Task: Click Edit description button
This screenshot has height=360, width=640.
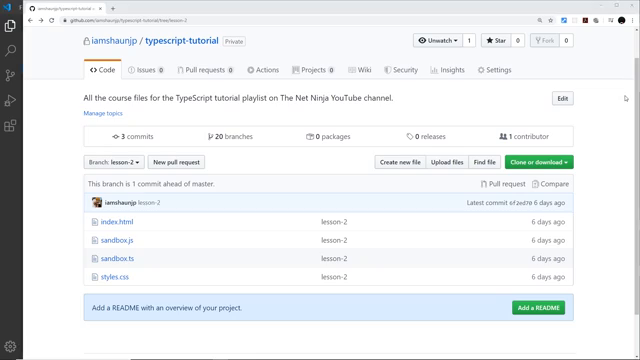Action: pos(562,98)
